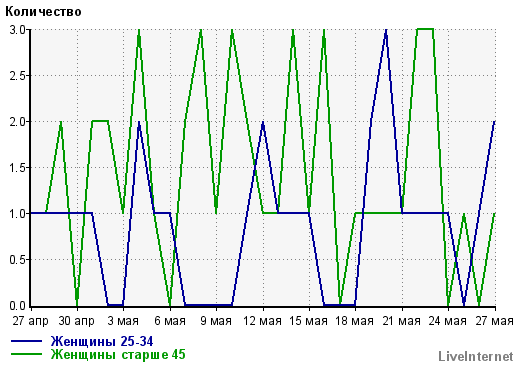Click the 30 апр date label
This screenshot has height=366, width=520.
click(77, 321)
